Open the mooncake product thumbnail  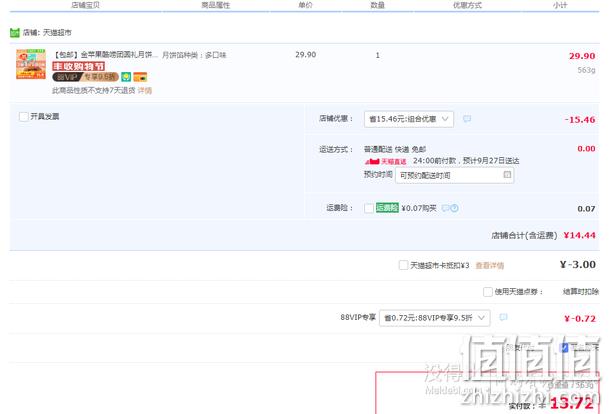pos(31,64)
